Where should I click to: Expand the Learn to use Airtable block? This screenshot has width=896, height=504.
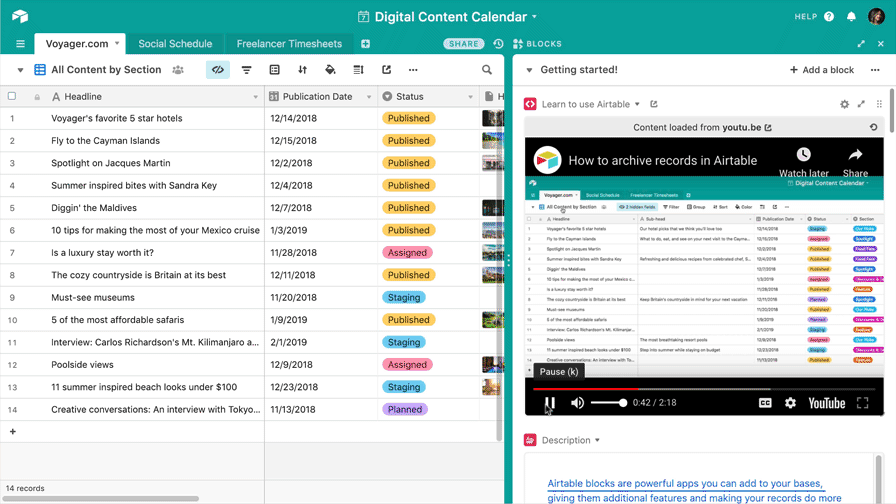tap(861, 104)
